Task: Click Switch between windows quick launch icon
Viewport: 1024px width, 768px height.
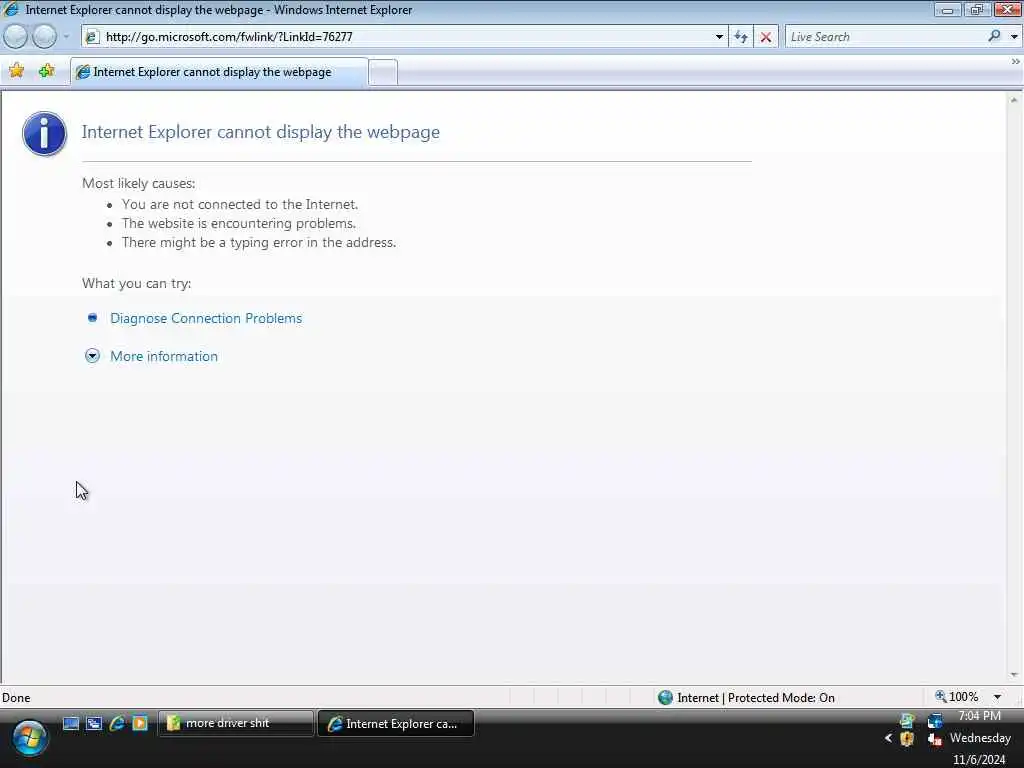Action: (94, 723)
